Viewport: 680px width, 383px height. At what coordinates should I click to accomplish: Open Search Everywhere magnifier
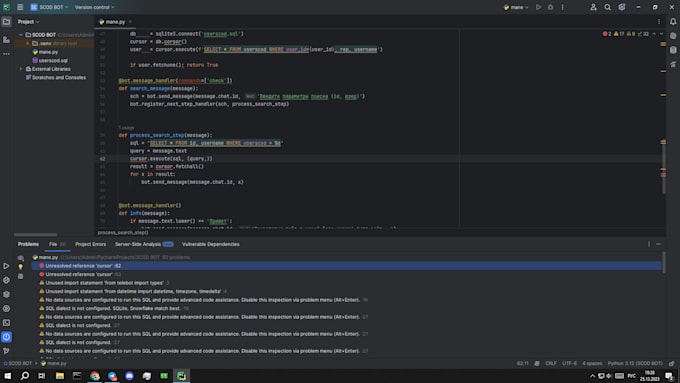click(608, 7)
